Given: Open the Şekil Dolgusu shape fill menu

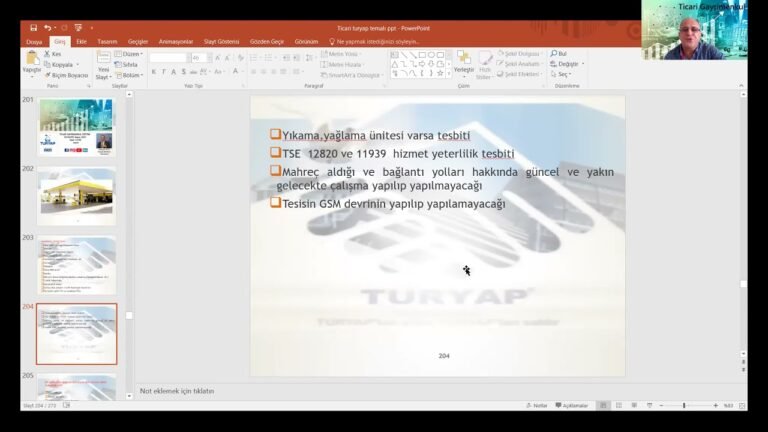Looking at the screenshot, I should click(x=519, y=53).
